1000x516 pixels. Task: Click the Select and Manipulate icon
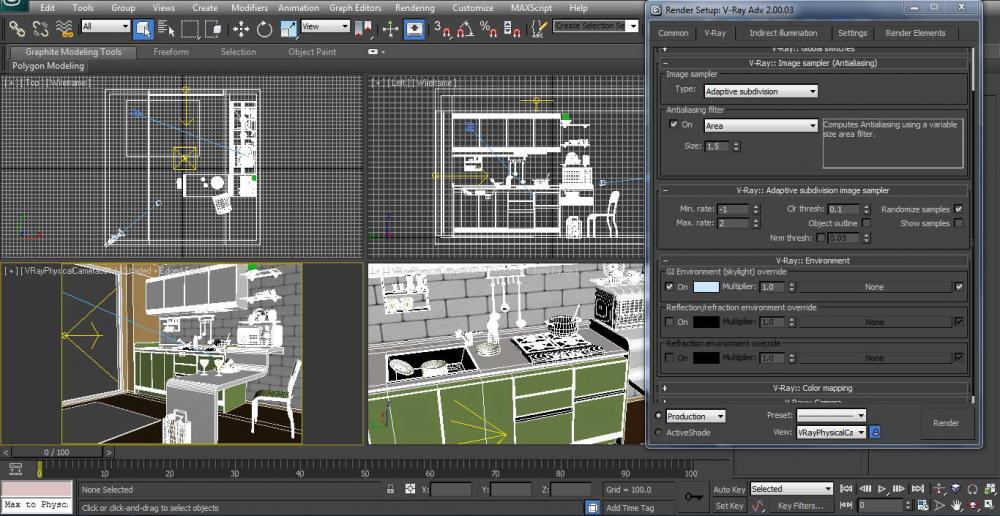pos(391,28)
